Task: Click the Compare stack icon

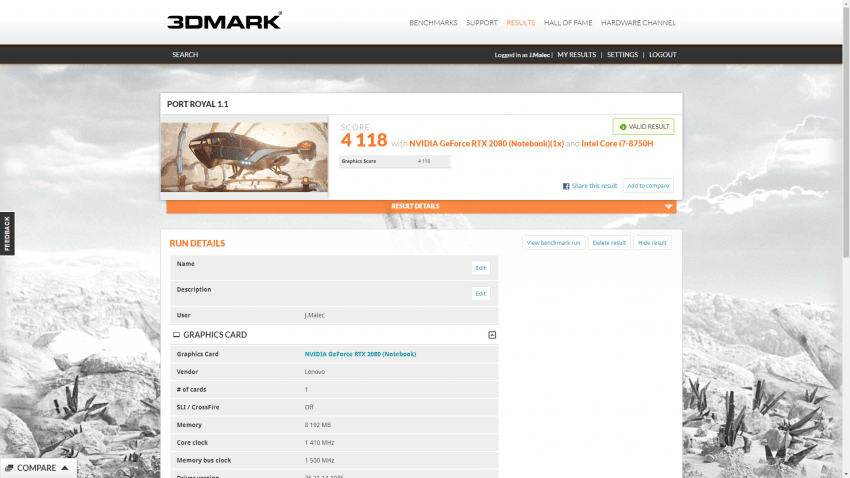Action: pyautogui.click(x=9, y=468)
